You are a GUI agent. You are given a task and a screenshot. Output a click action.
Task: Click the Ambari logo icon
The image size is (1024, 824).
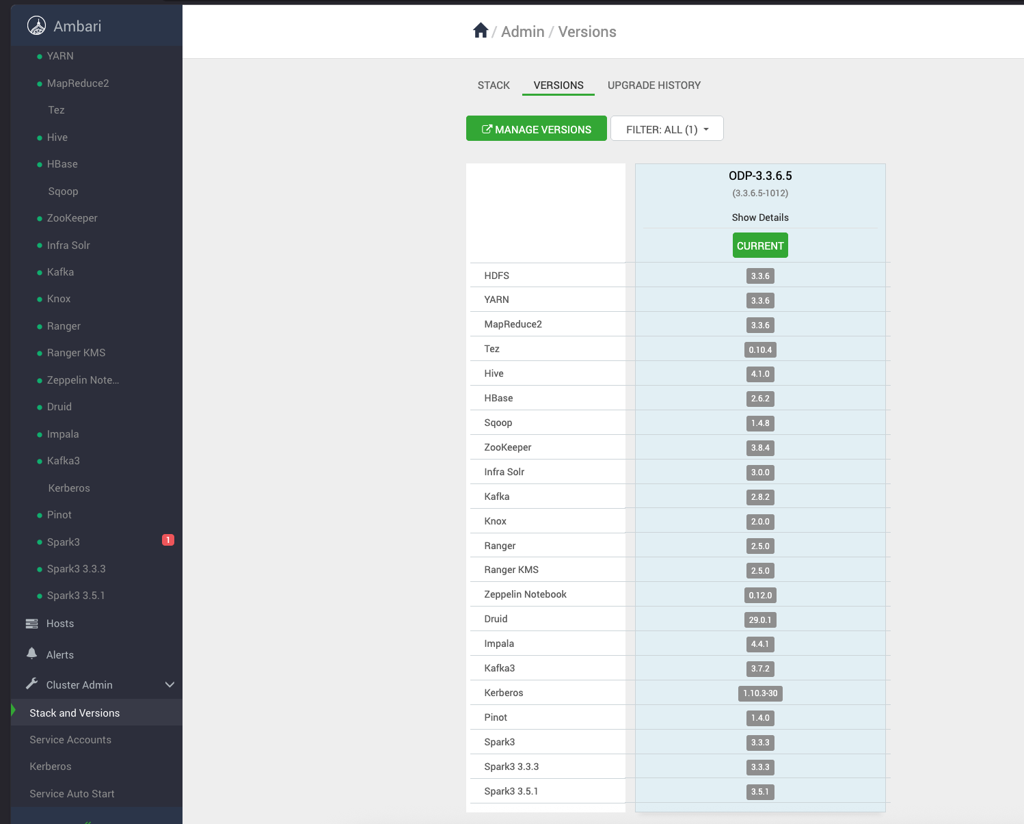(37, 25)
